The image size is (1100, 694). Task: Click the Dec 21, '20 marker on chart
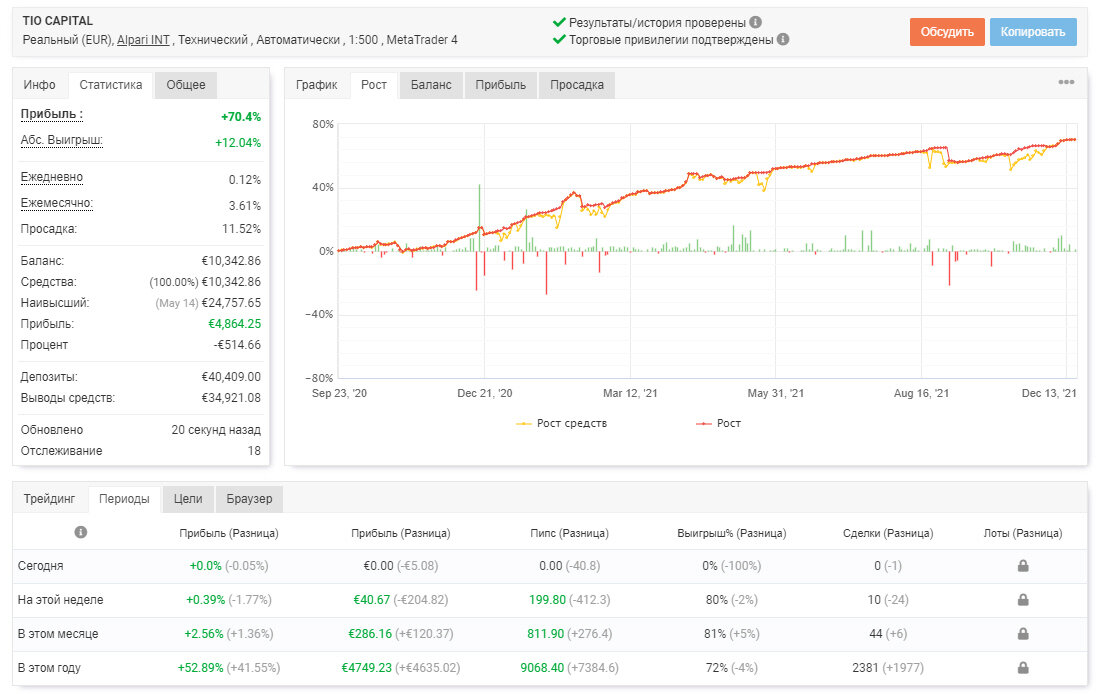[x=485, y=393]
